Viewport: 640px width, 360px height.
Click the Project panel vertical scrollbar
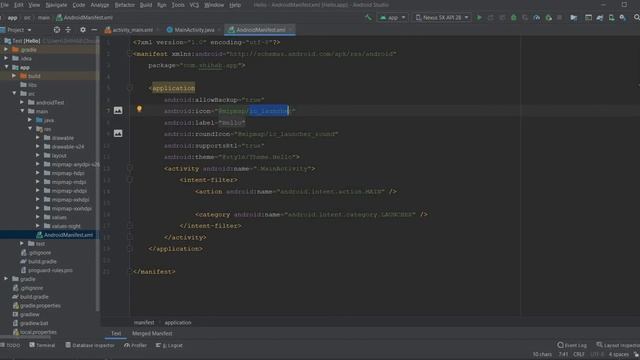[97, 173]
